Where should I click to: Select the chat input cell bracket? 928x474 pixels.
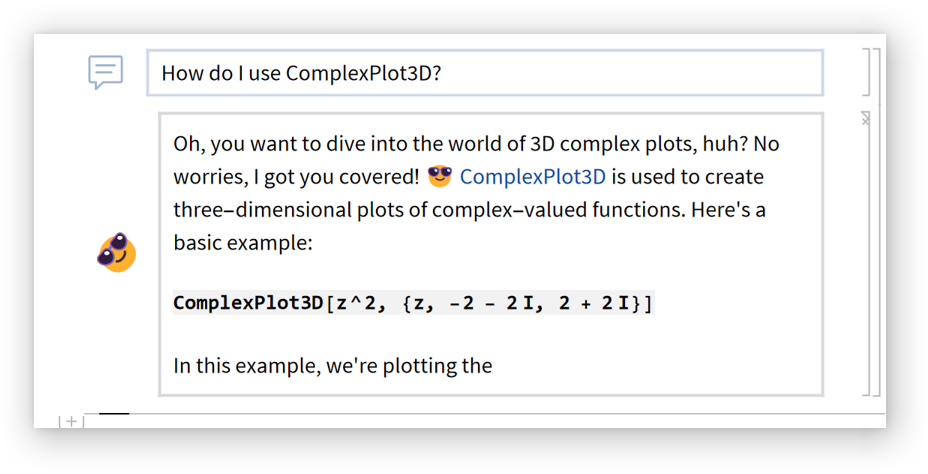[x=865, y=72]
